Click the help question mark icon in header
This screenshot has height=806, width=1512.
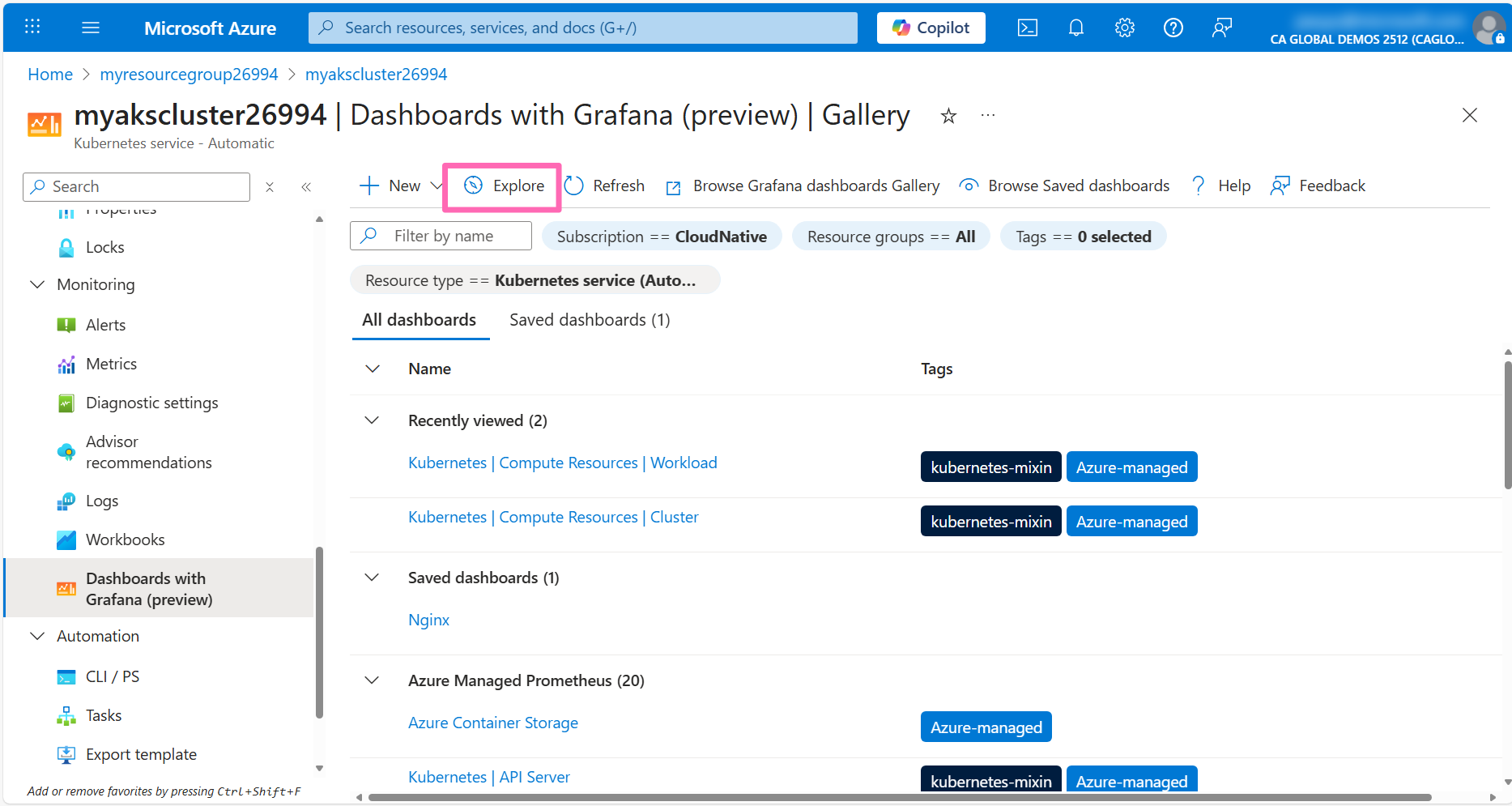(1173, 28)
